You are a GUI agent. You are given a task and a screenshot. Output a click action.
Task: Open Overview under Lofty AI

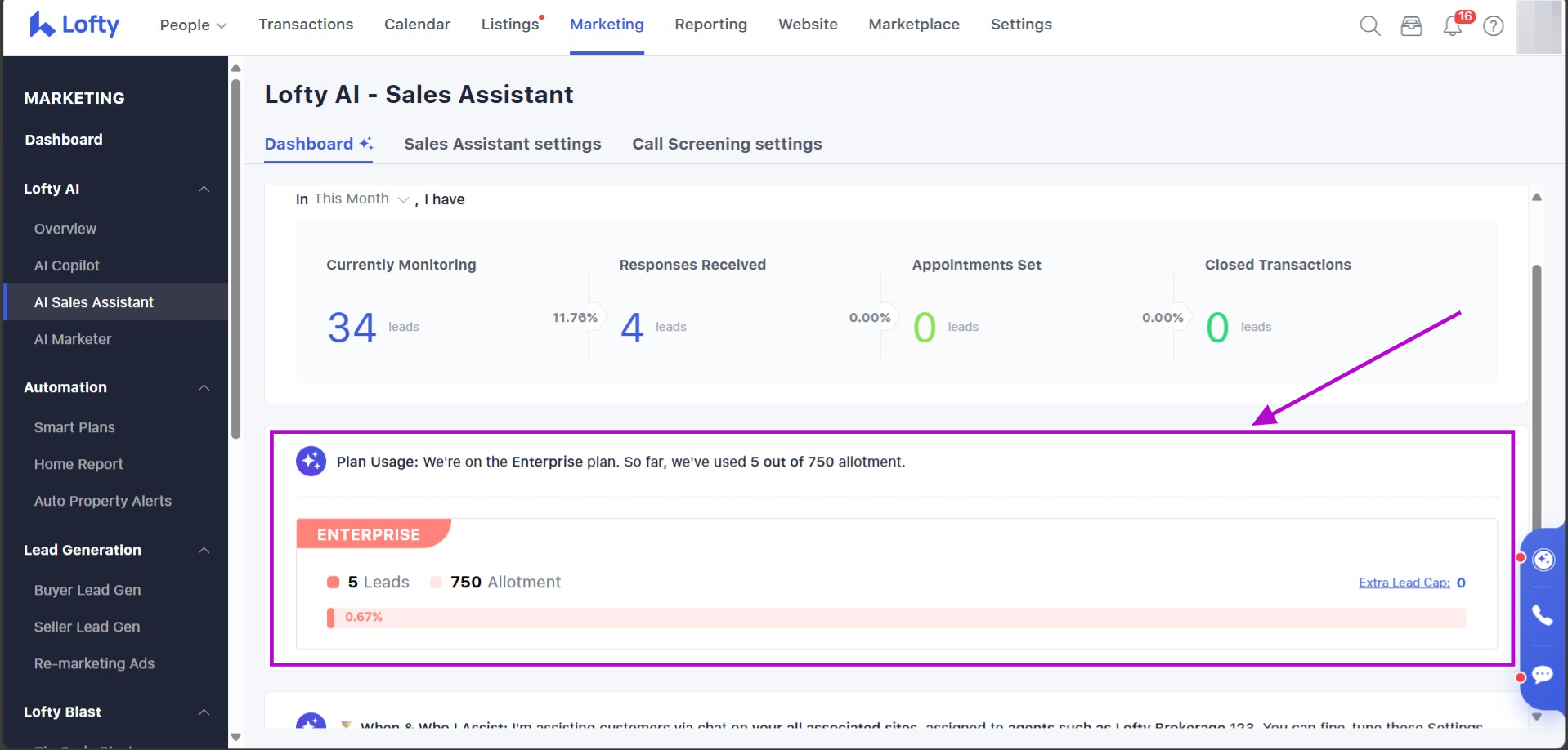(x=65, y=230)
